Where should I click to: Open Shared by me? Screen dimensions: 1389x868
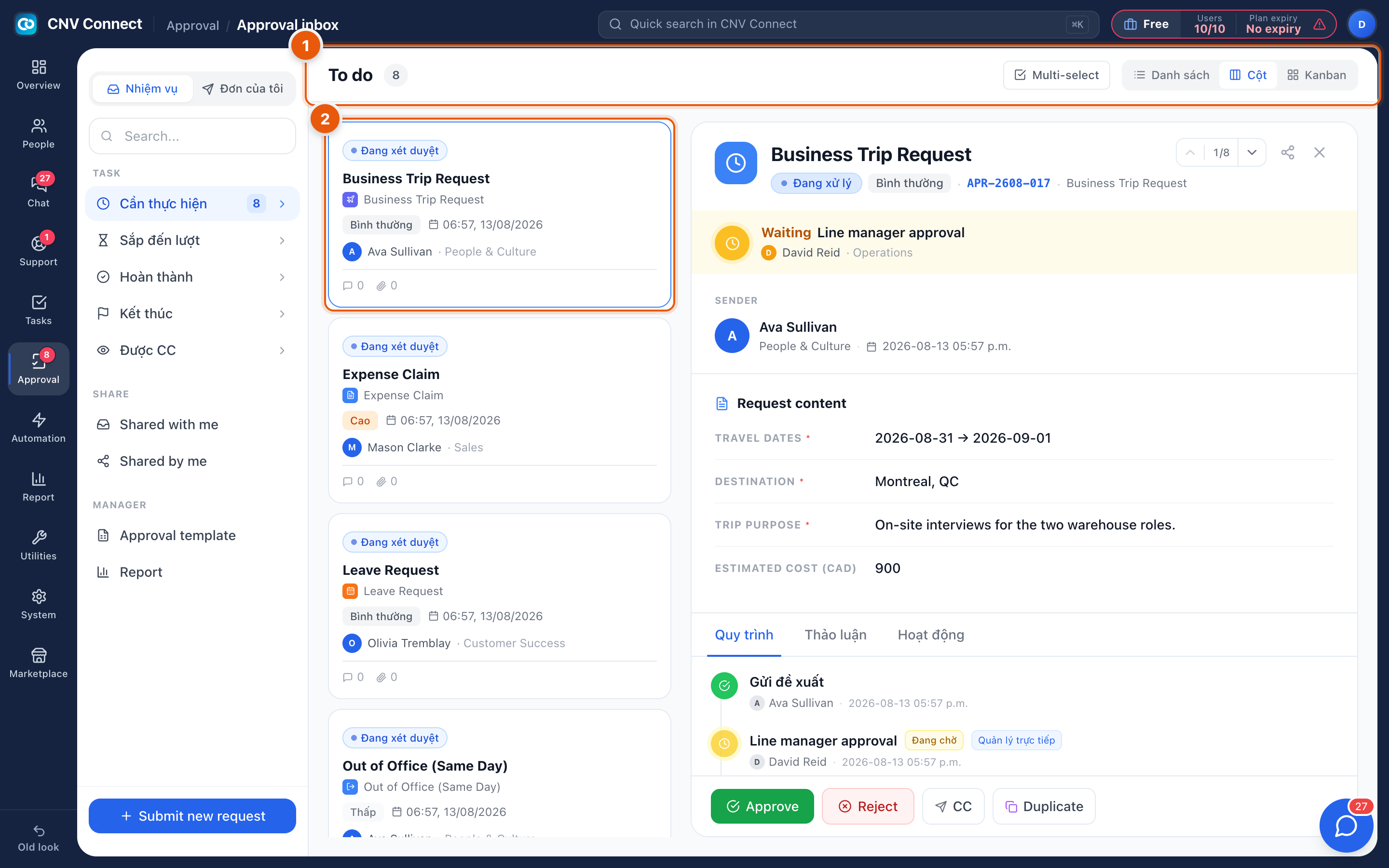192,461
